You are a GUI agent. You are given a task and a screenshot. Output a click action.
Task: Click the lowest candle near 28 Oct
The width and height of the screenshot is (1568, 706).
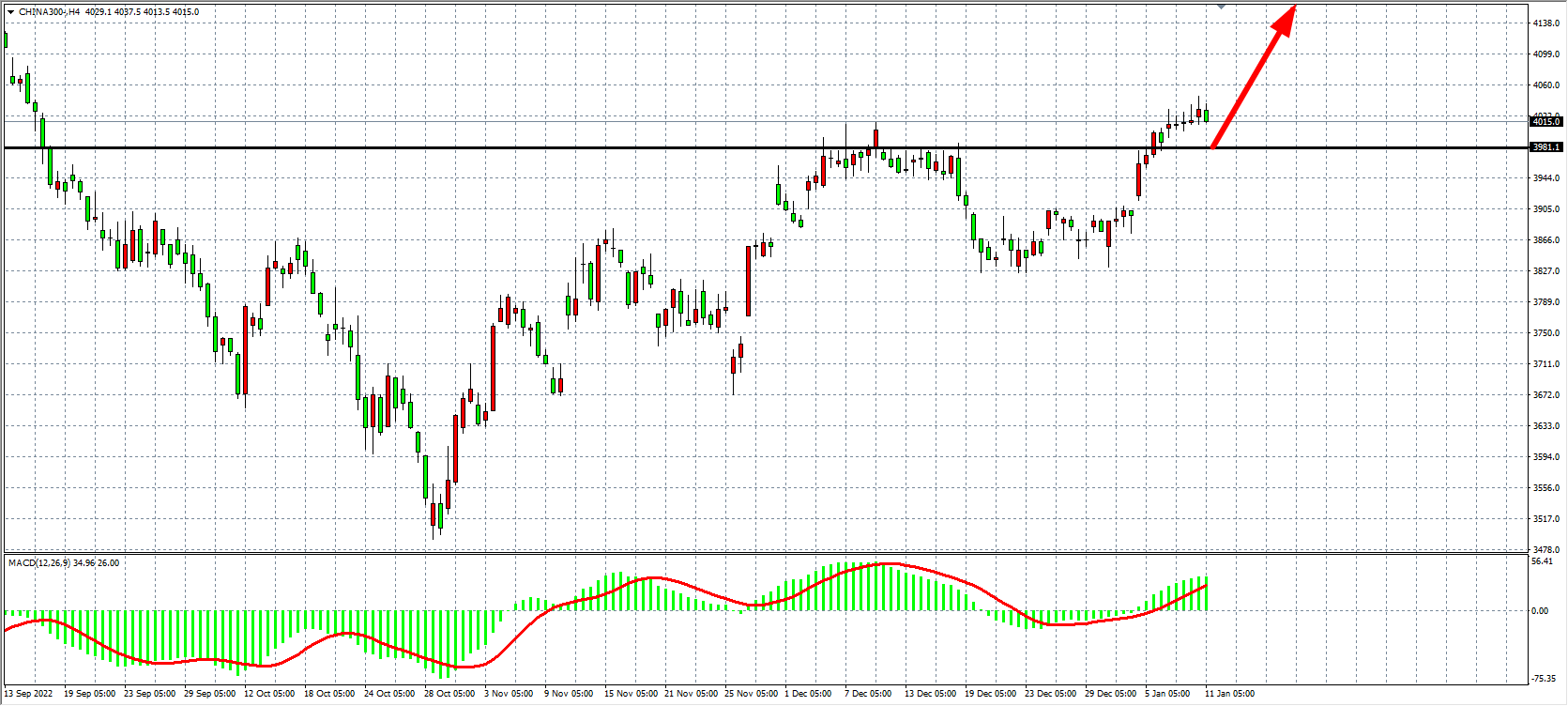434,515
